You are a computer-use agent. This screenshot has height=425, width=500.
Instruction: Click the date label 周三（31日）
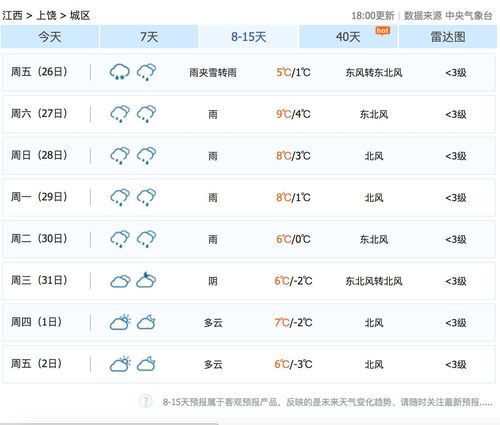[x=39, y=280]
